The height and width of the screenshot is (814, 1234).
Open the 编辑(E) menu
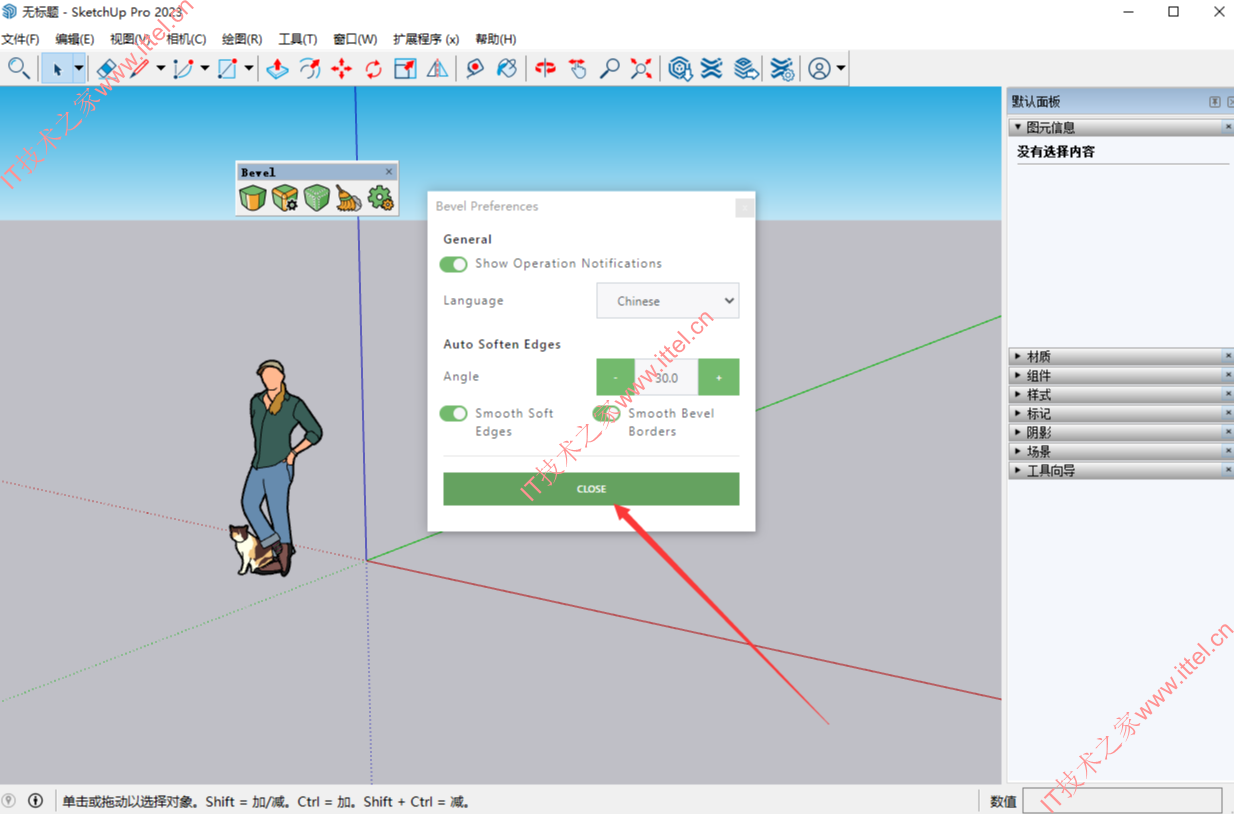click(75, 39)
